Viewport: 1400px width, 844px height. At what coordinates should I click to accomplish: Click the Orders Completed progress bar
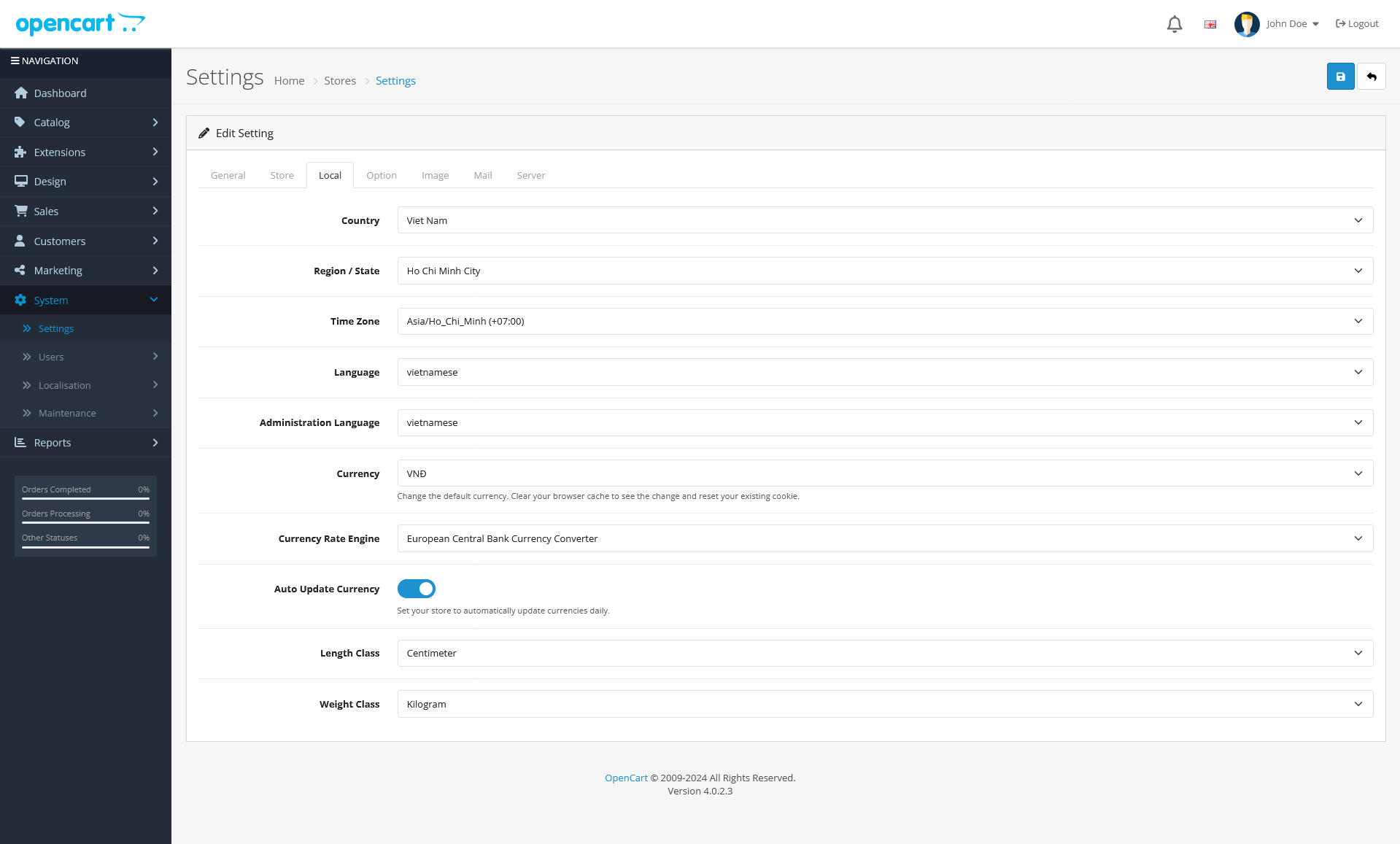[85, 498]
